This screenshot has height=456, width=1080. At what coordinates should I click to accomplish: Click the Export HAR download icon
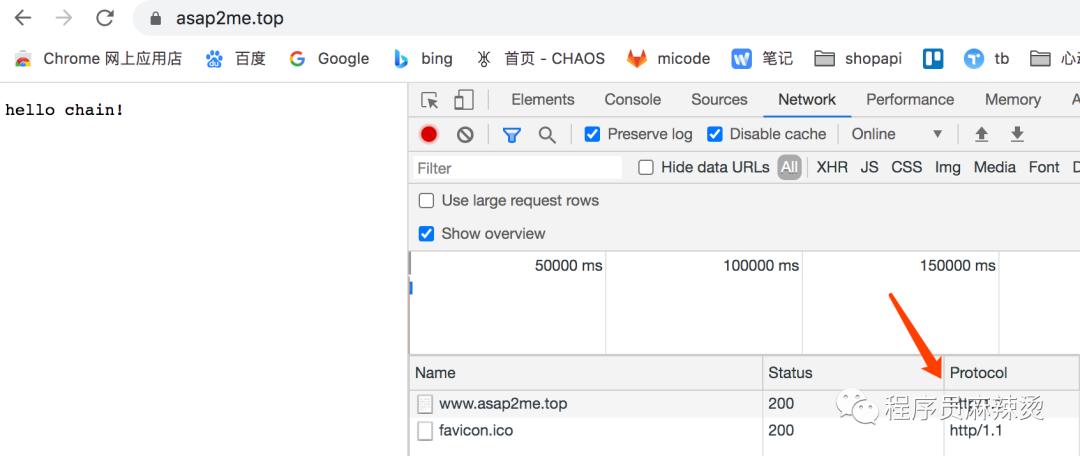pyautogui.click(x=1017, y=134)
